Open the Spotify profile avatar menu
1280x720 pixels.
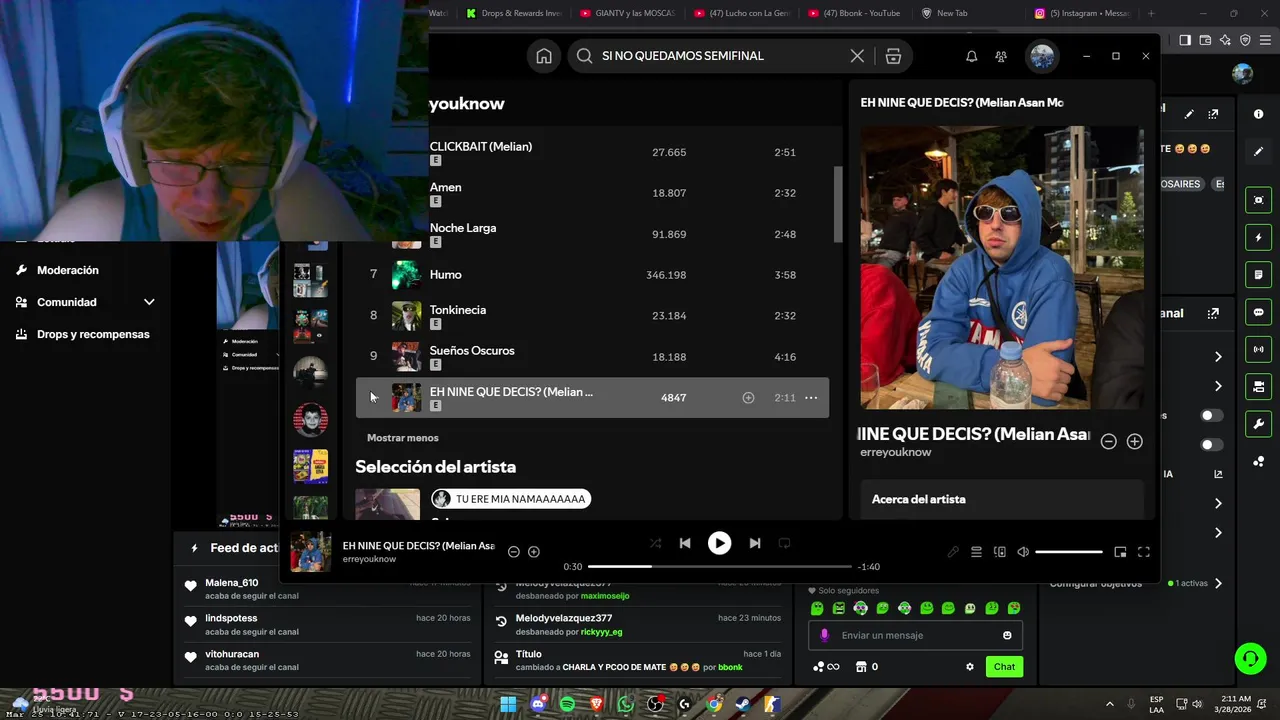point(1042,56)
